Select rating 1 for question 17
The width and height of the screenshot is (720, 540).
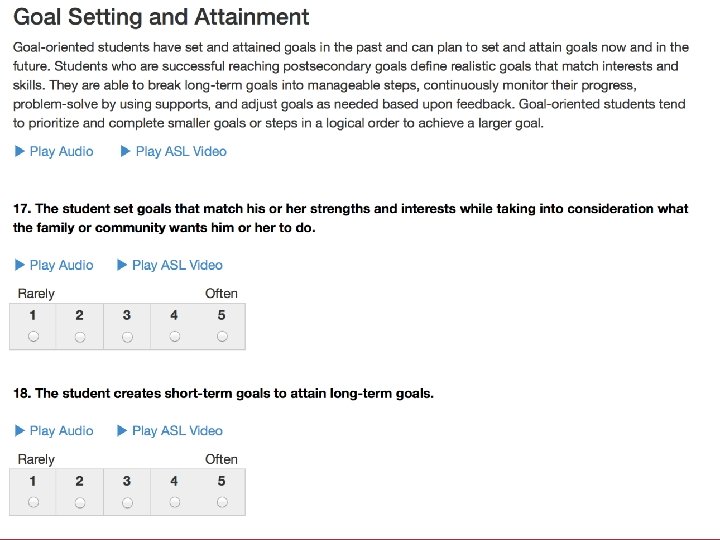tap(33, 337)
